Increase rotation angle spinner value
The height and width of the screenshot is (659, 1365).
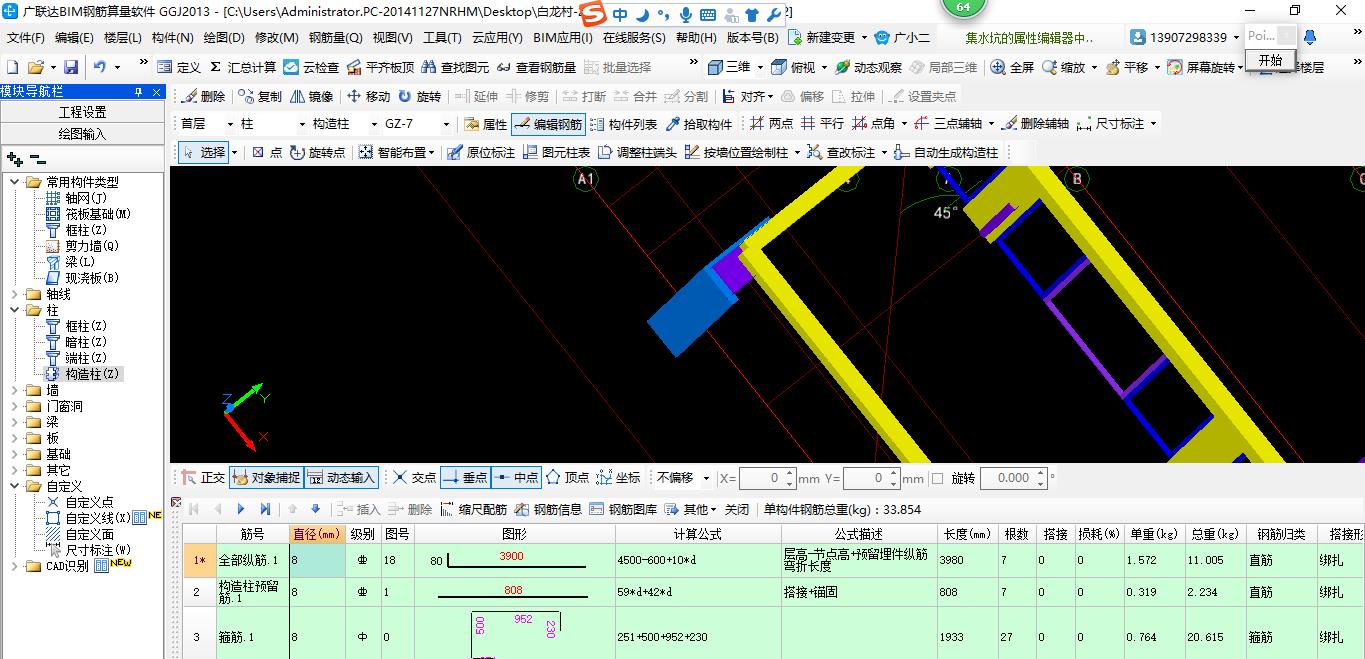click(x=1039, y=473)
